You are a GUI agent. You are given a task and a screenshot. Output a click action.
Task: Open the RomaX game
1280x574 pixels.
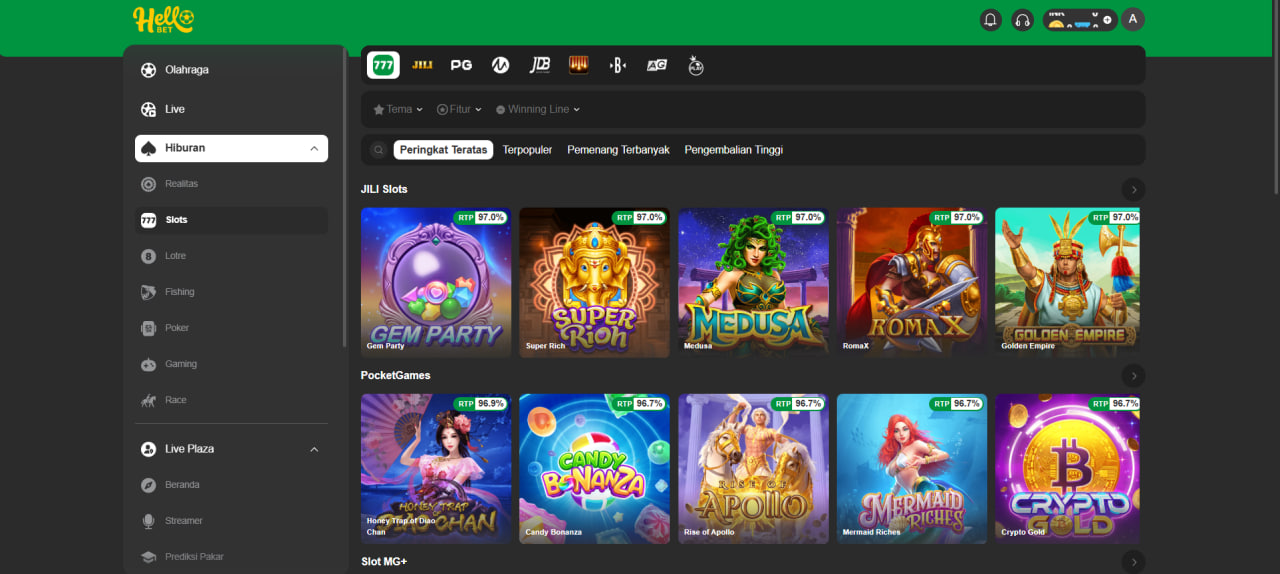(x=912, y=282)
